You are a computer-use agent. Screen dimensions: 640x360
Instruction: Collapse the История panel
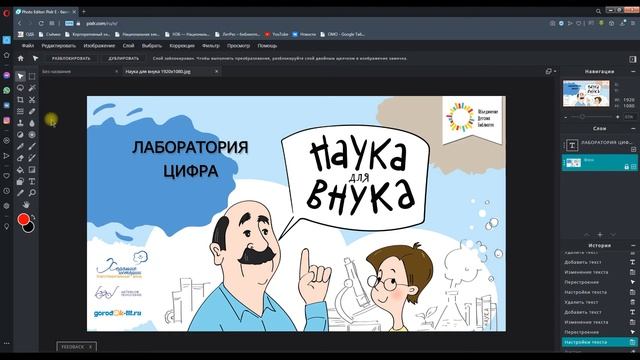tap(633, 245)
